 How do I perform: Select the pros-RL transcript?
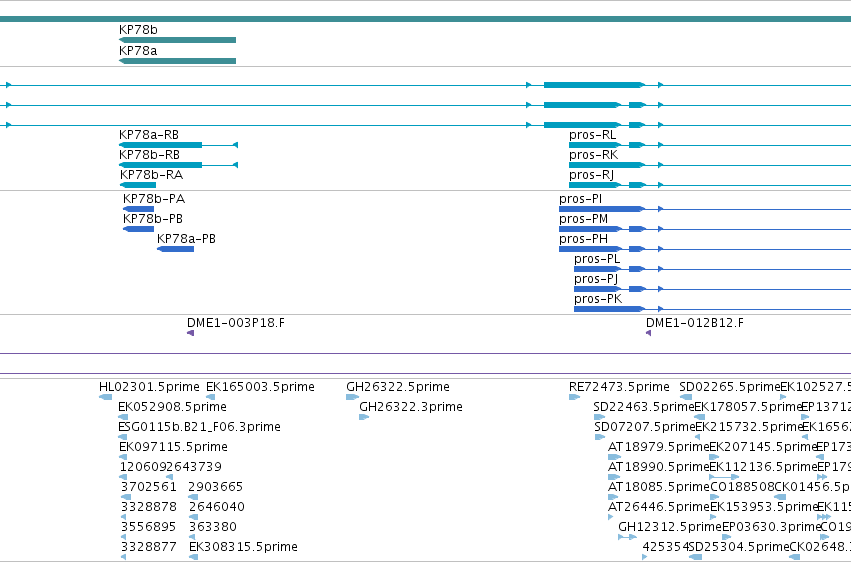[710, 145]
